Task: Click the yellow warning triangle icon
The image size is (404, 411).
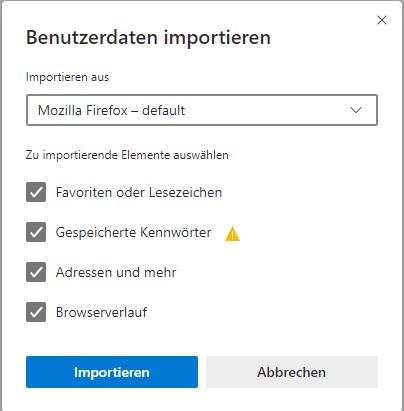Action: click(232, 233)
